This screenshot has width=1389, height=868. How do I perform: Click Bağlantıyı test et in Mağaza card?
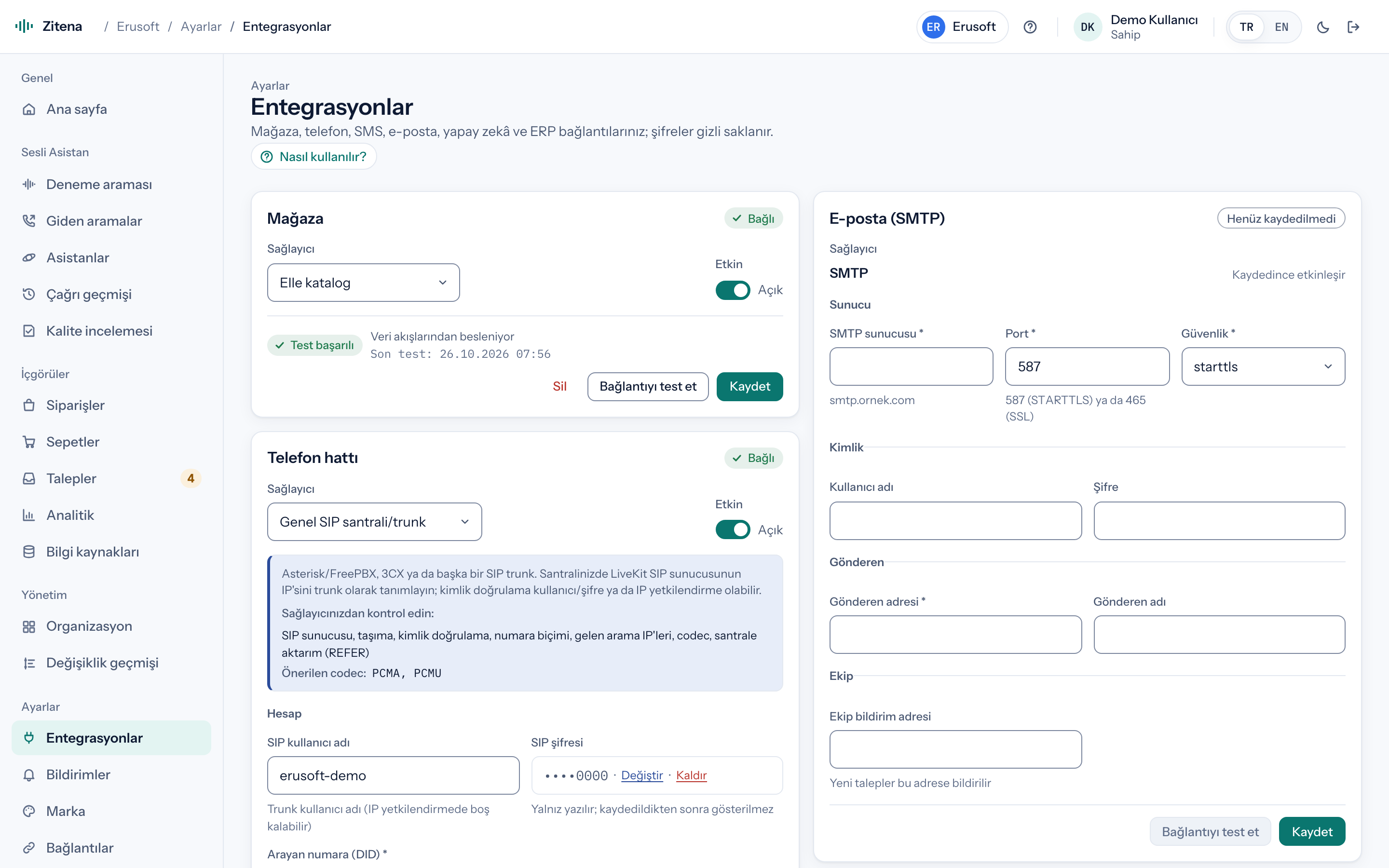tap(647, 386)
